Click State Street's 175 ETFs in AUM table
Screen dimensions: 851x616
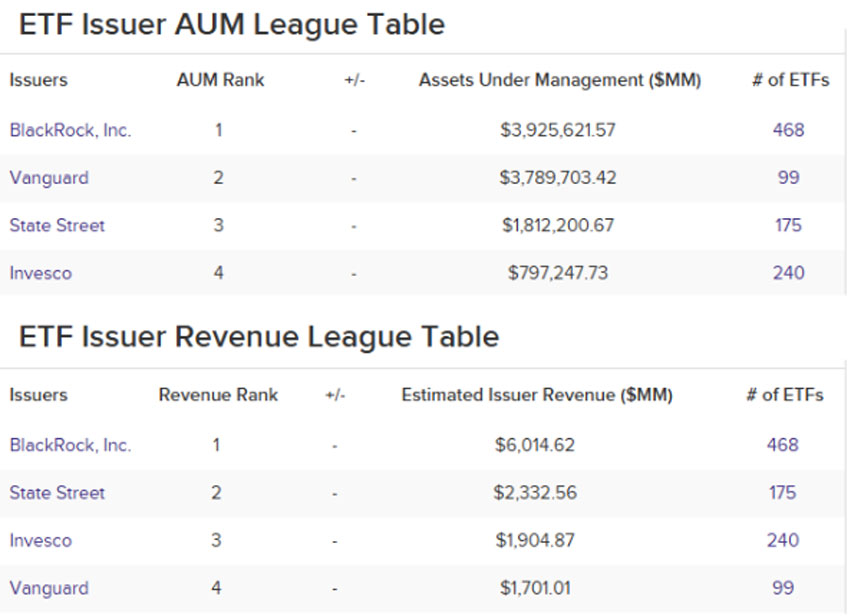788,226
